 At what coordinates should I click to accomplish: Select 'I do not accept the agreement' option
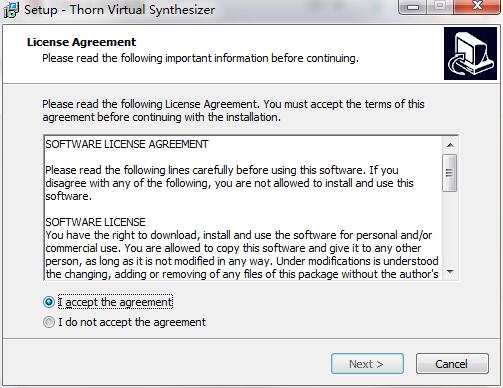[49, 322]
